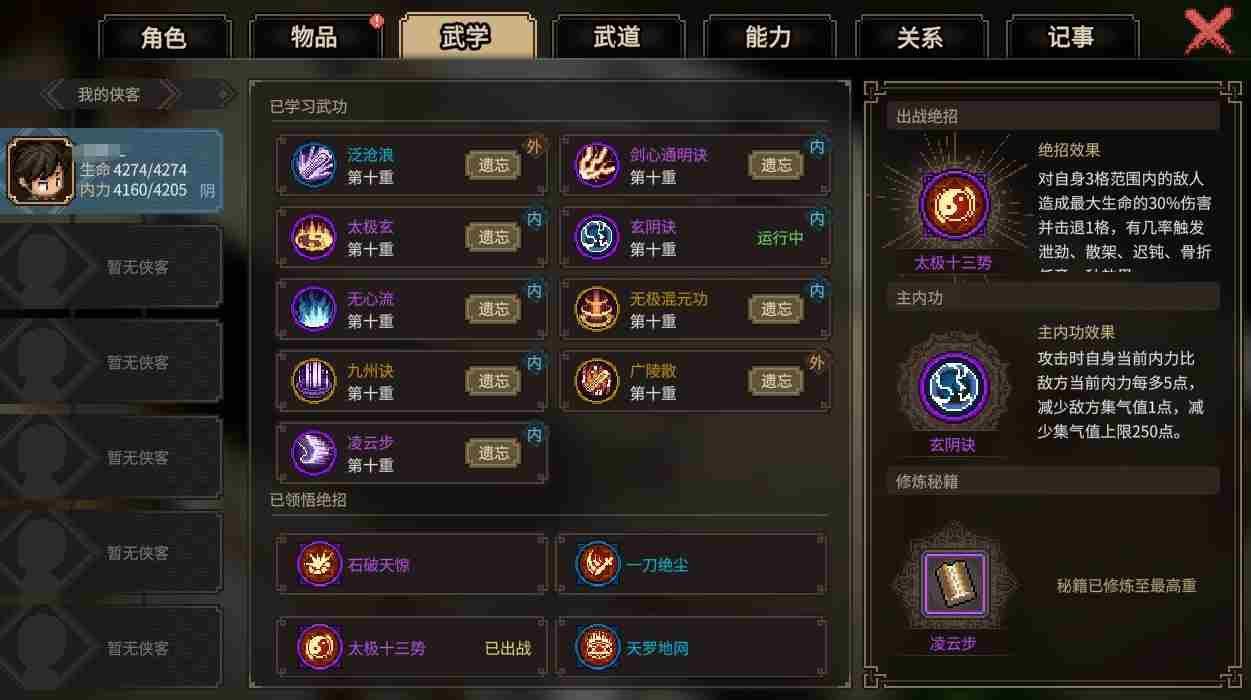Click the 广陵散 skill icon

pos(596,381)
